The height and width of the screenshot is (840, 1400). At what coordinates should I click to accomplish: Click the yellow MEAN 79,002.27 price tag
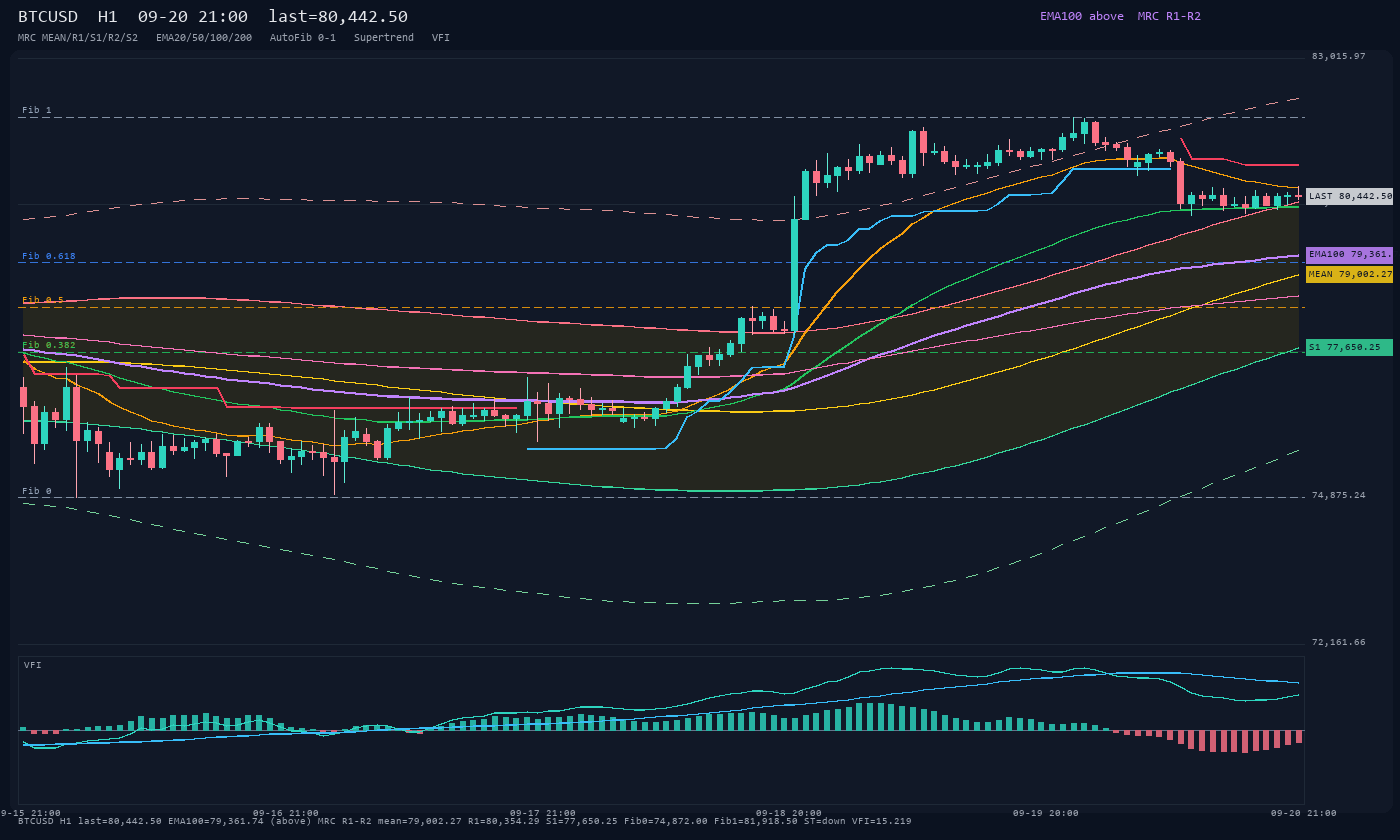point(1349,274)
